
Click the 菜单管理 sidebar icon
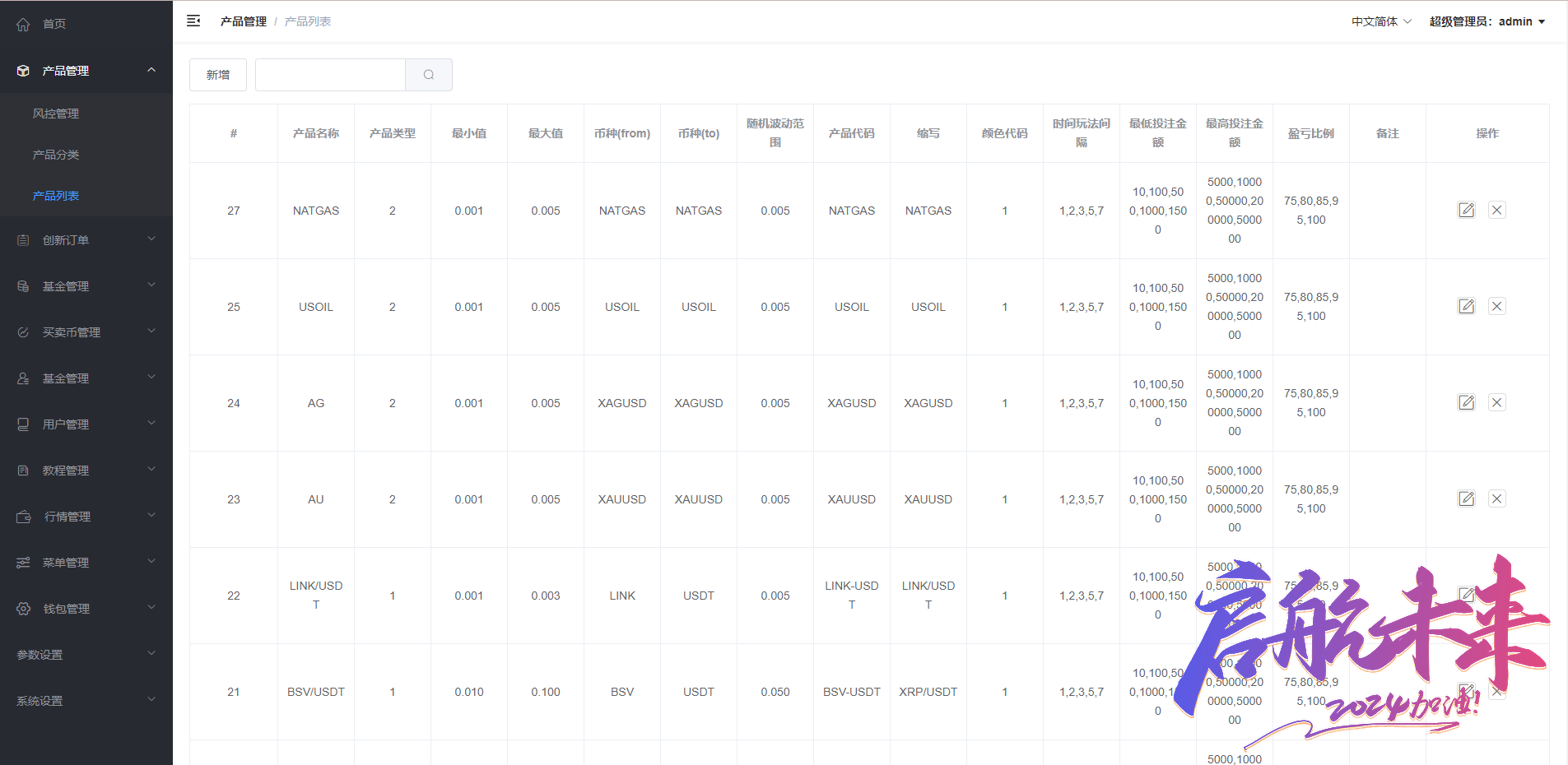click(x=23, y=563)
